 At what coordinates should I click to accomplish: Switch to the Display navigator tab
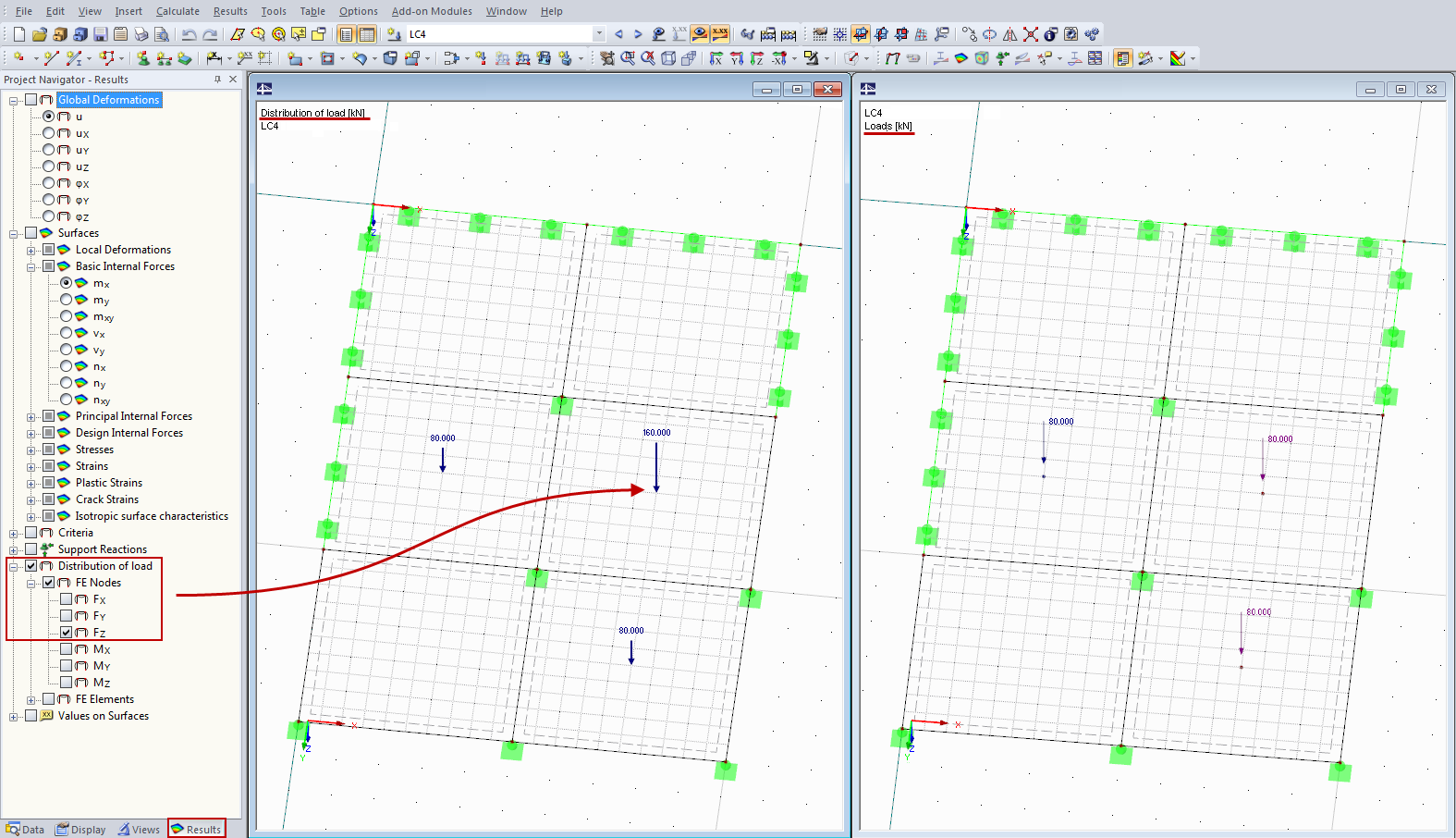point(80,829)
